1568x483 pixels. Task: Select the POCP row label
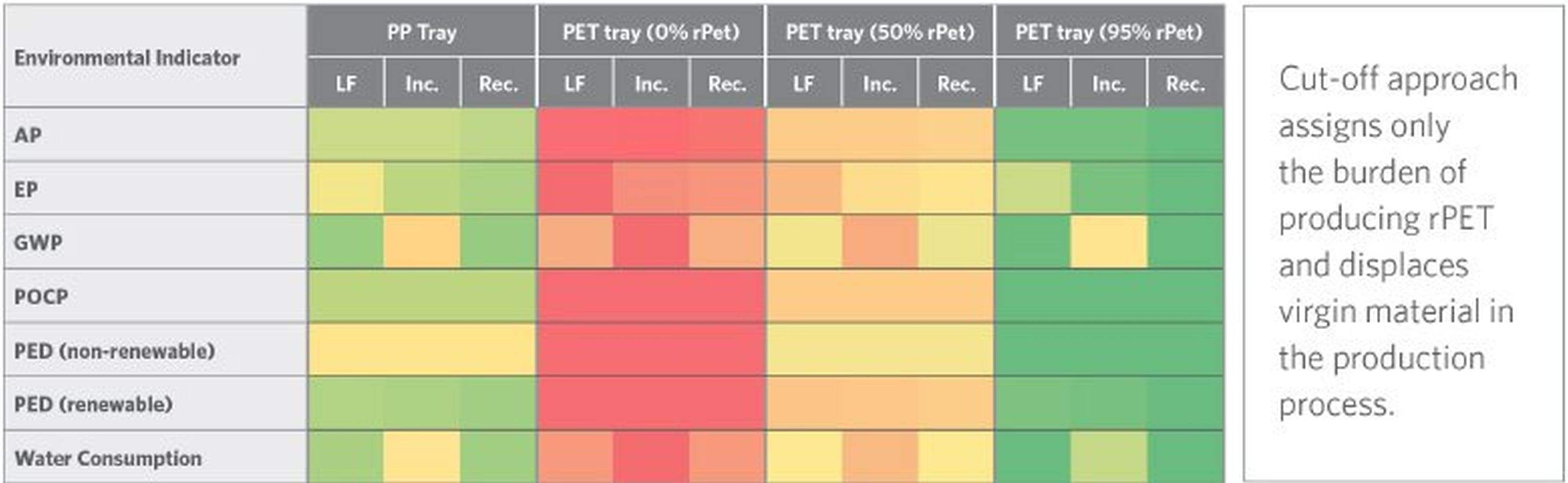click(41, 297)
